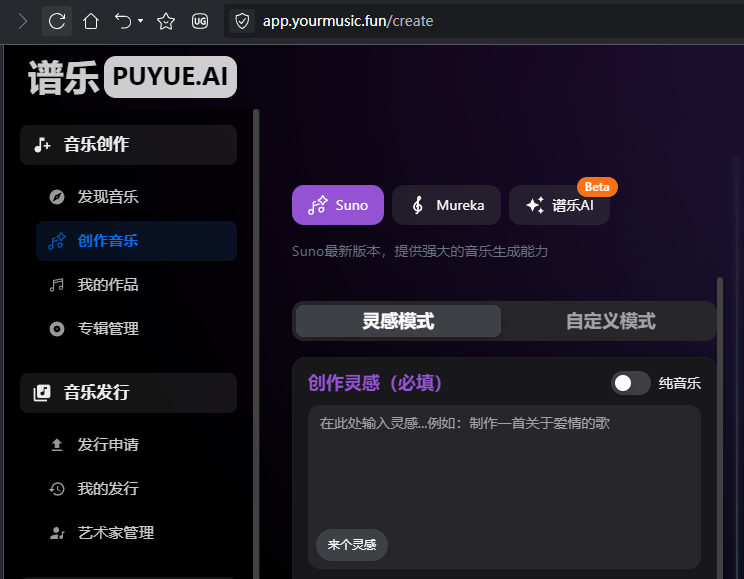Click the music note plus icon beside 音乐创作

(x=42, y=145)
